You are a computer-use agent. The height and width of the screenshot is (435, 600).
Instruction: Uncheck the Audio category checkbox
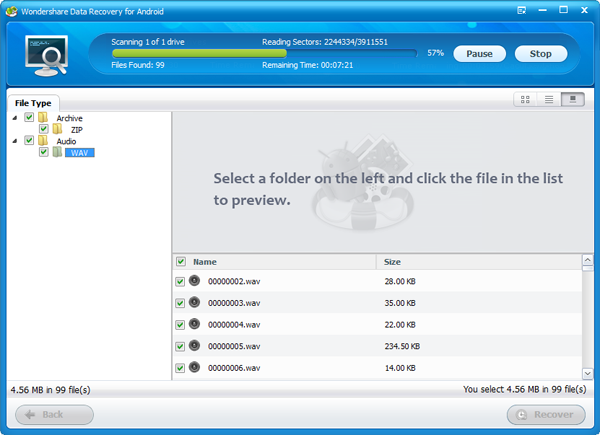(x=29, y=140)
